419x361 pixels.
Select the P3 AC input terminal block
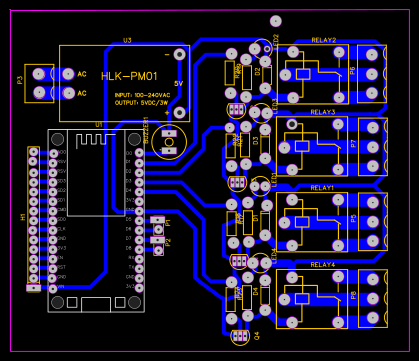(x=39, y=83)
